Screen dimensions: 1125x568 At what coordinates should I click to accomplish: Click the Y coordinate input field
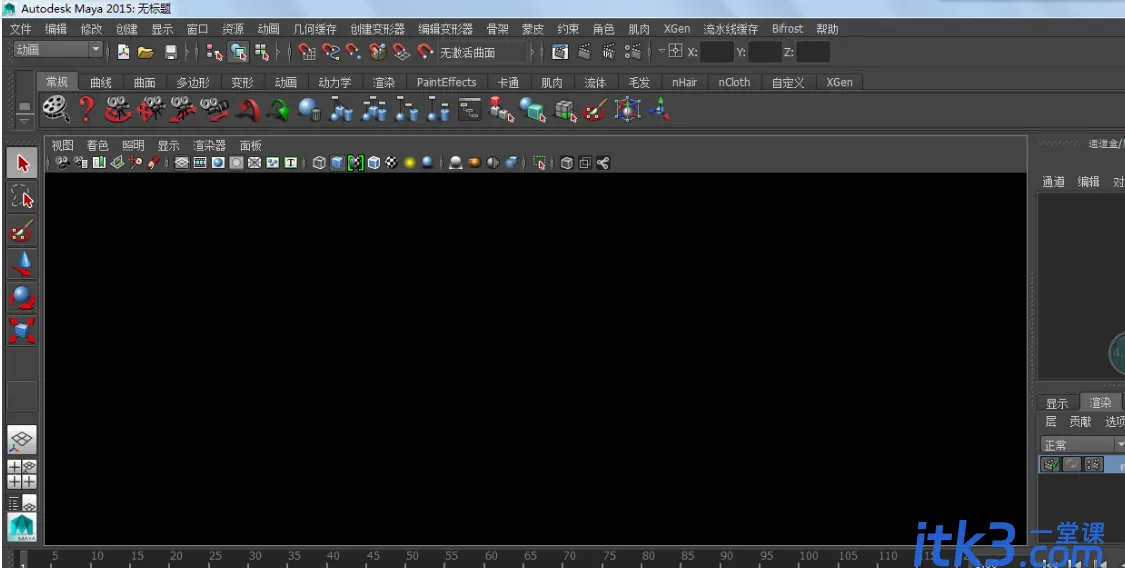[x=765, y=52]
